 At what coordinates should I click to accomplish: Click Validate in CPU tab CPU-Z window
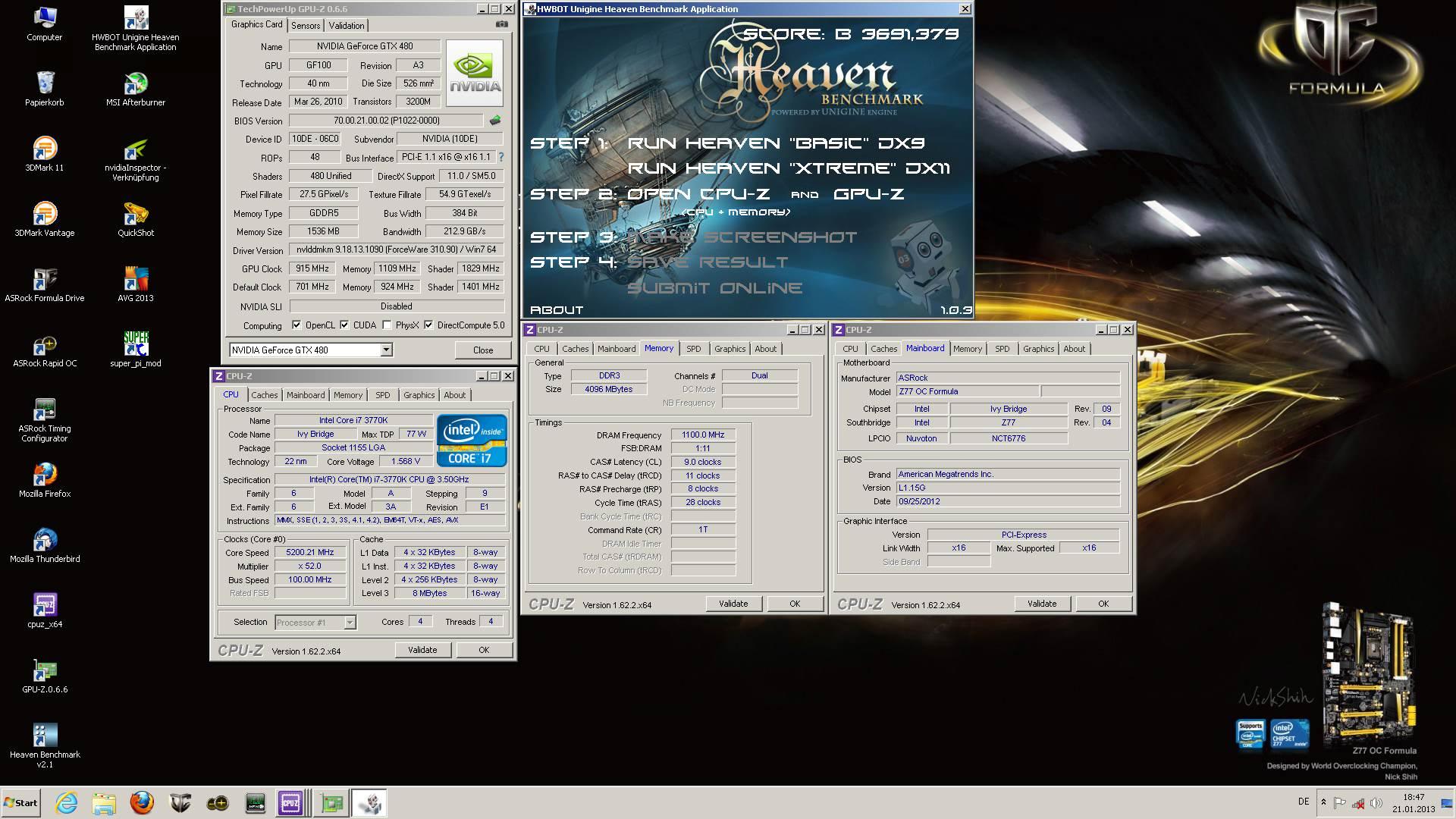point(422,650)
